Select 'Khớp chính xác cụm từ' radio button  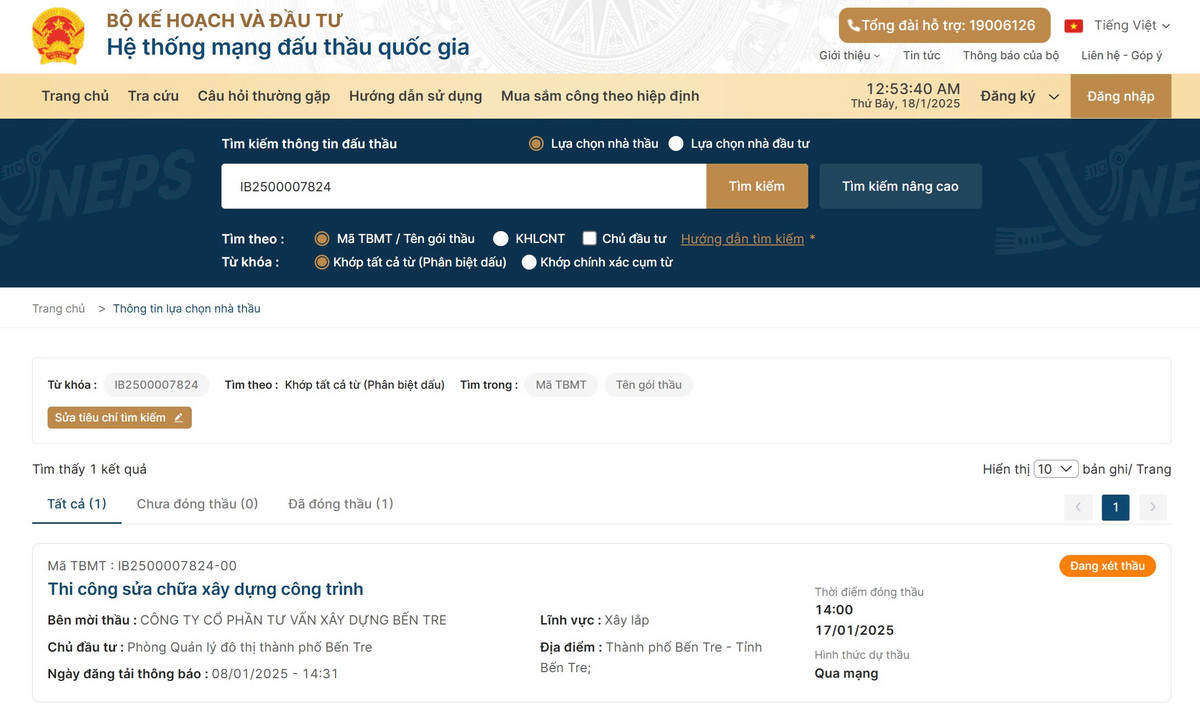[529, 262]
